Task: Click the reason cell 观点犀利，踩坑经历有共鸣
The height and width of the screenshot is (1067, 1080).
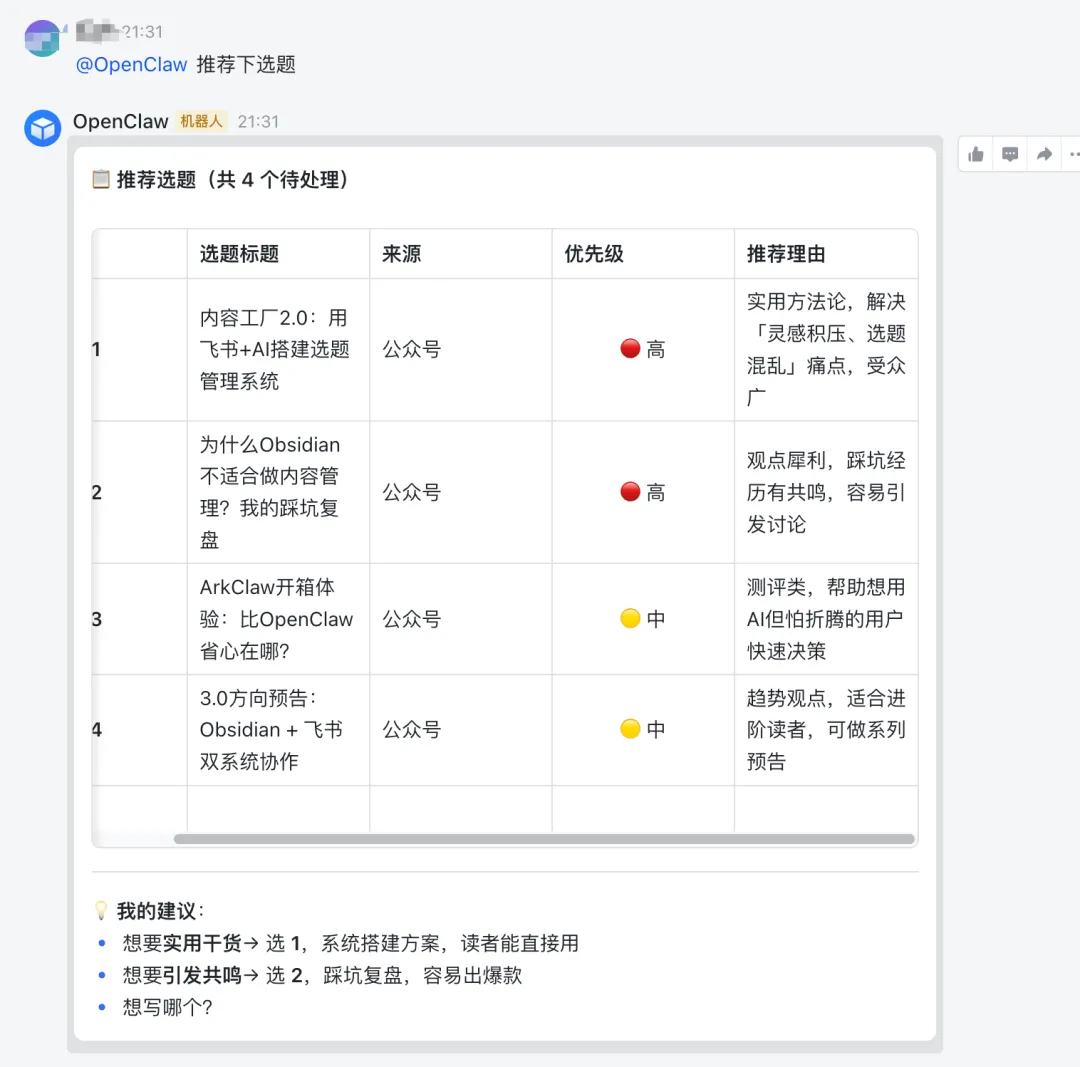Action: [826, 492]
